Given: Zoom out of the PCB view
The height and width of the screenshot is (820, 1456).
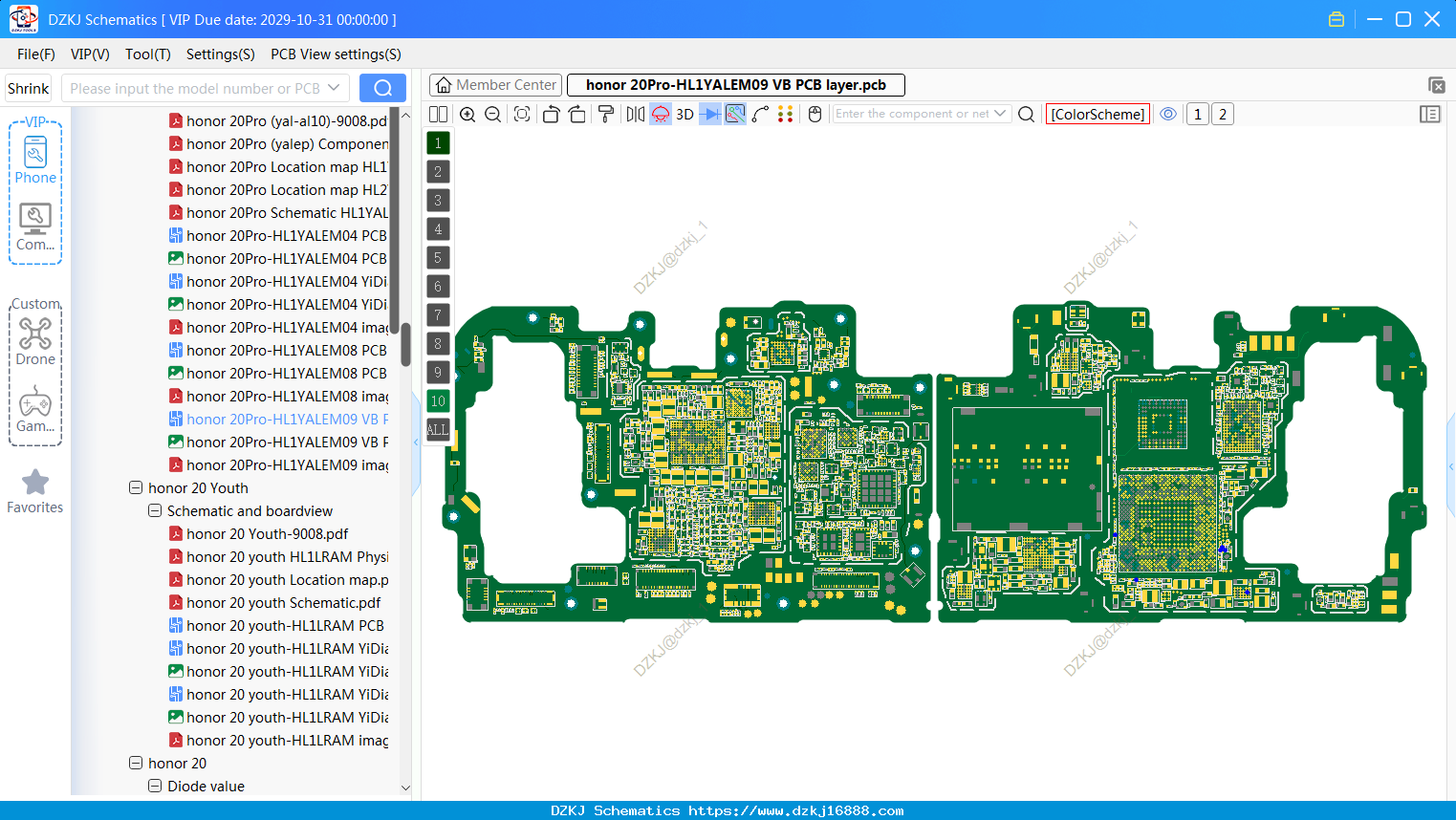Looking at the screenshot, I should (x=493, y=115).
